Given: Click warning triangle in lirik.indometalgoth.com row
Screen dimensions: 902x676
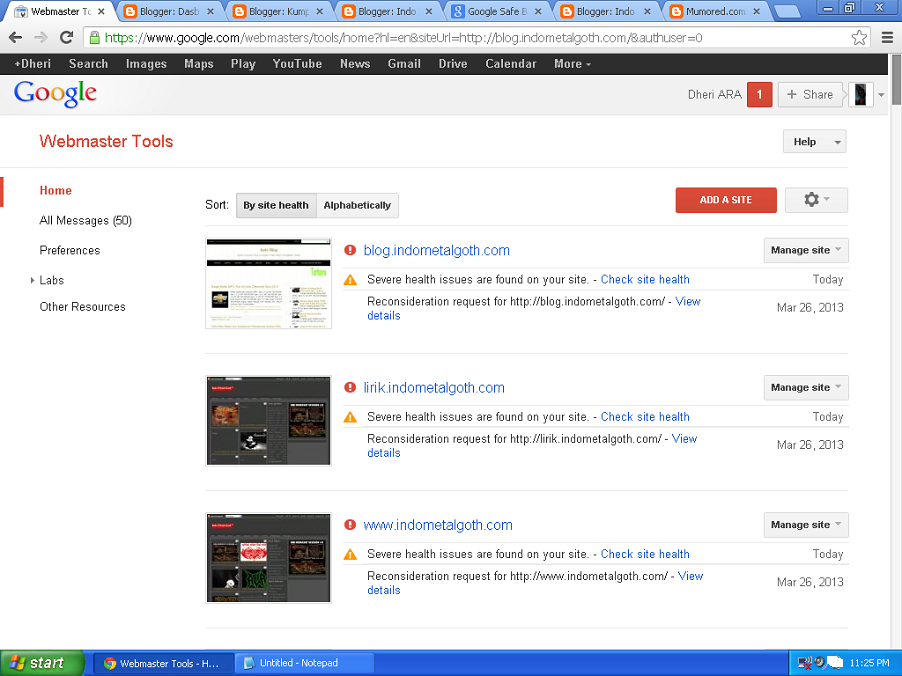Looking at the screenshot, I should (350, 417).
